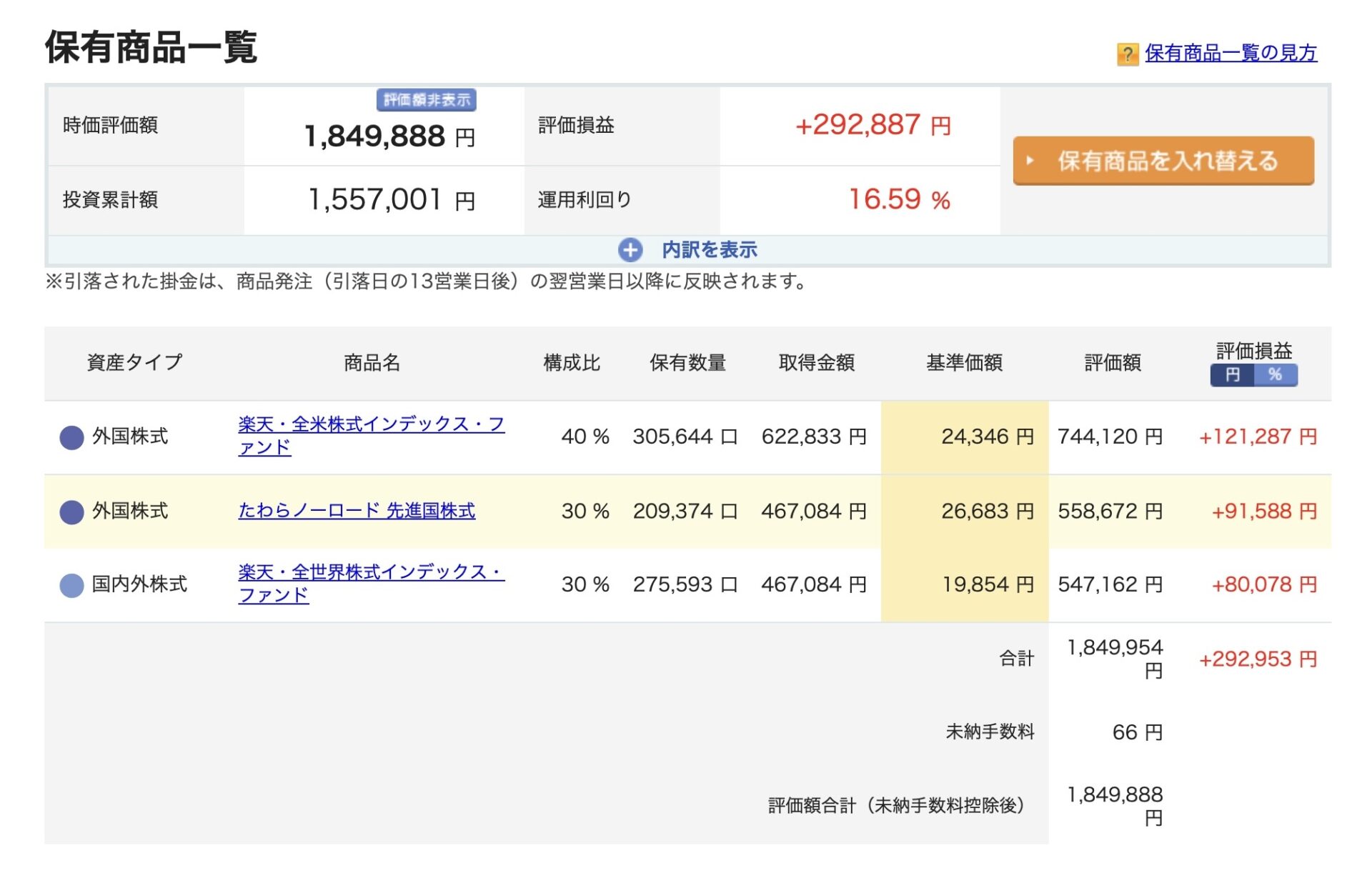Click 時価評価額 1,849,888 円 in summary box
The image size is (1372, 873).
pyautogui.click(x=389, y=136)
